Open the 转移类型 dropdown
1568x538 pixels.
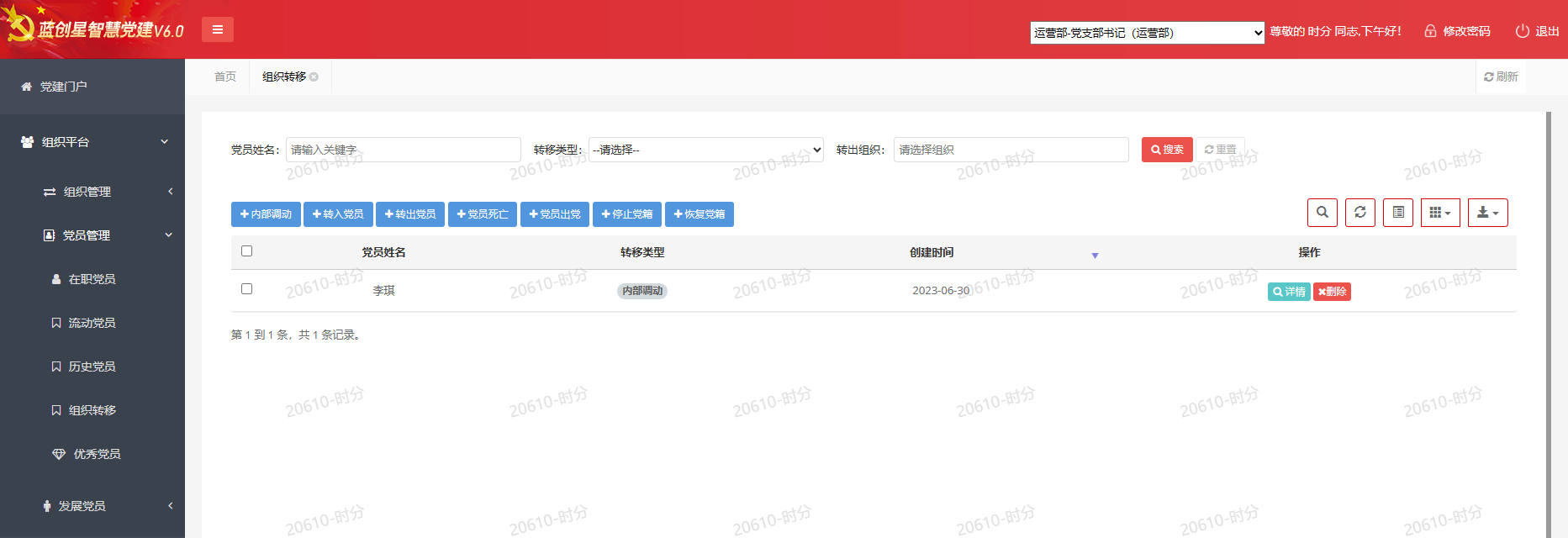(706, 150)
